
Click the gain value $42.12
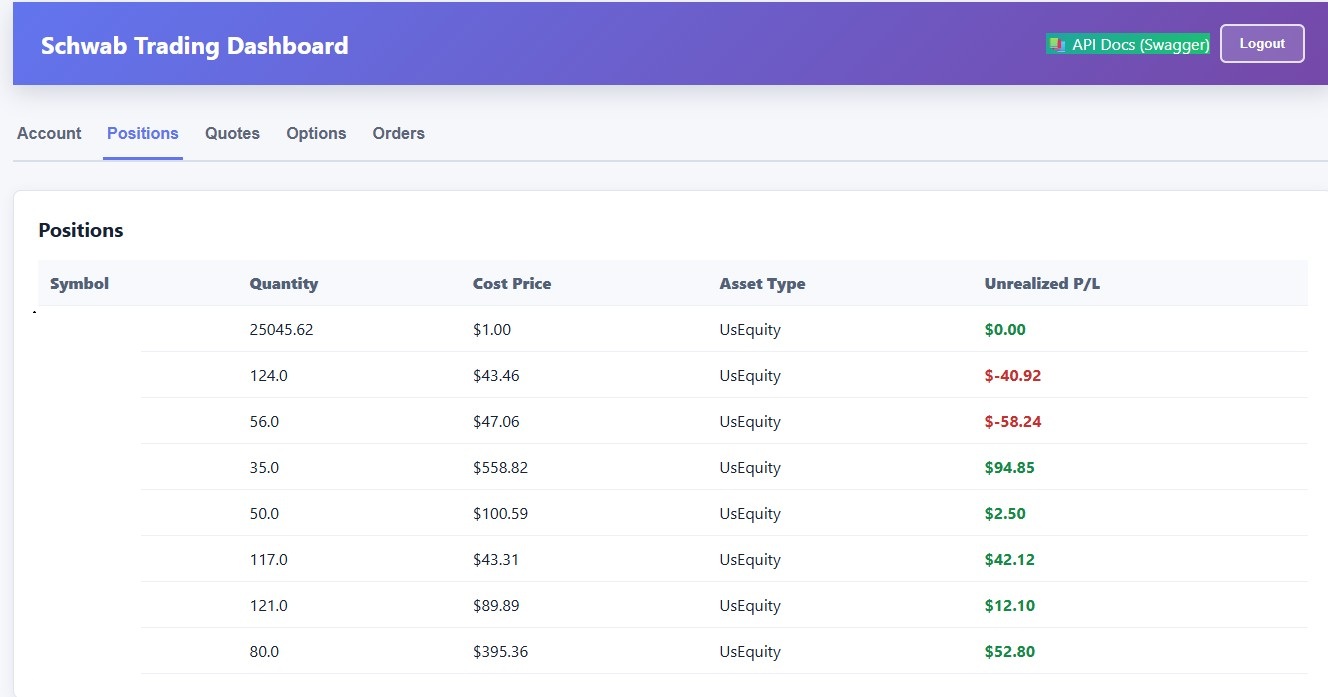(x=1010, y=560)
